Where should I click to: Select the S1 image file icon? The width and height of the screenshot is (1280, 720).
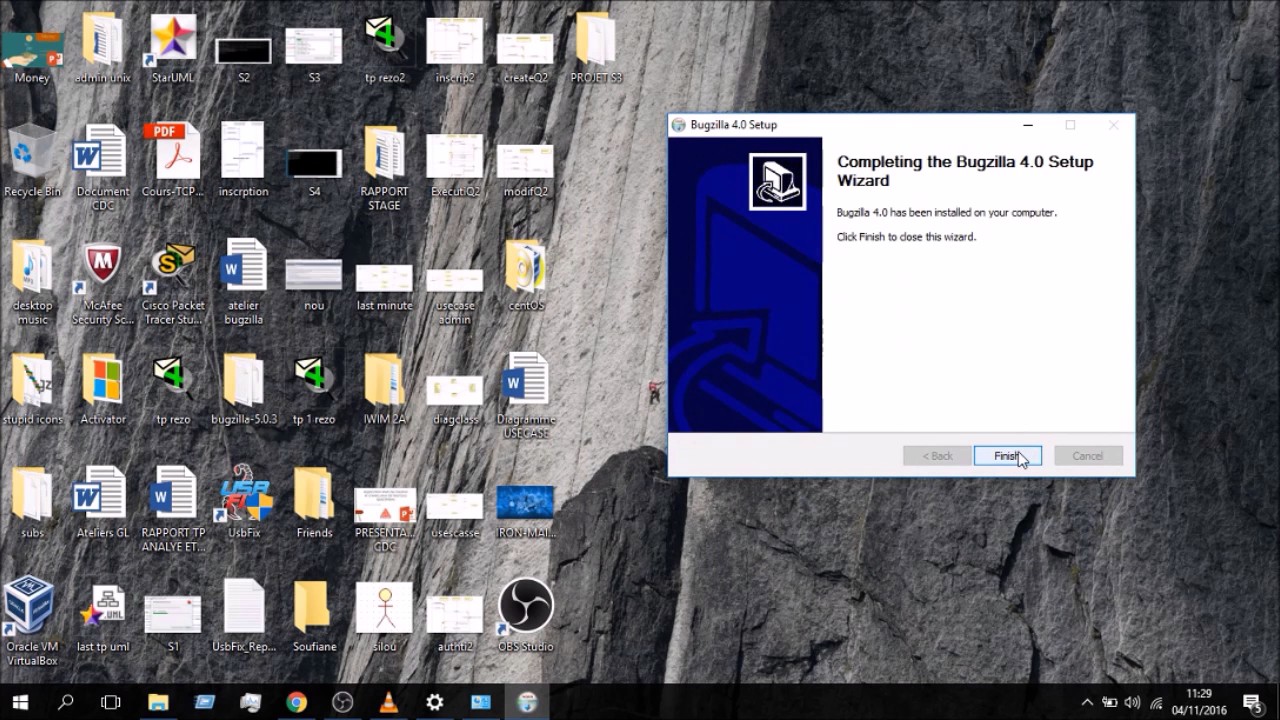pos(173,625)
